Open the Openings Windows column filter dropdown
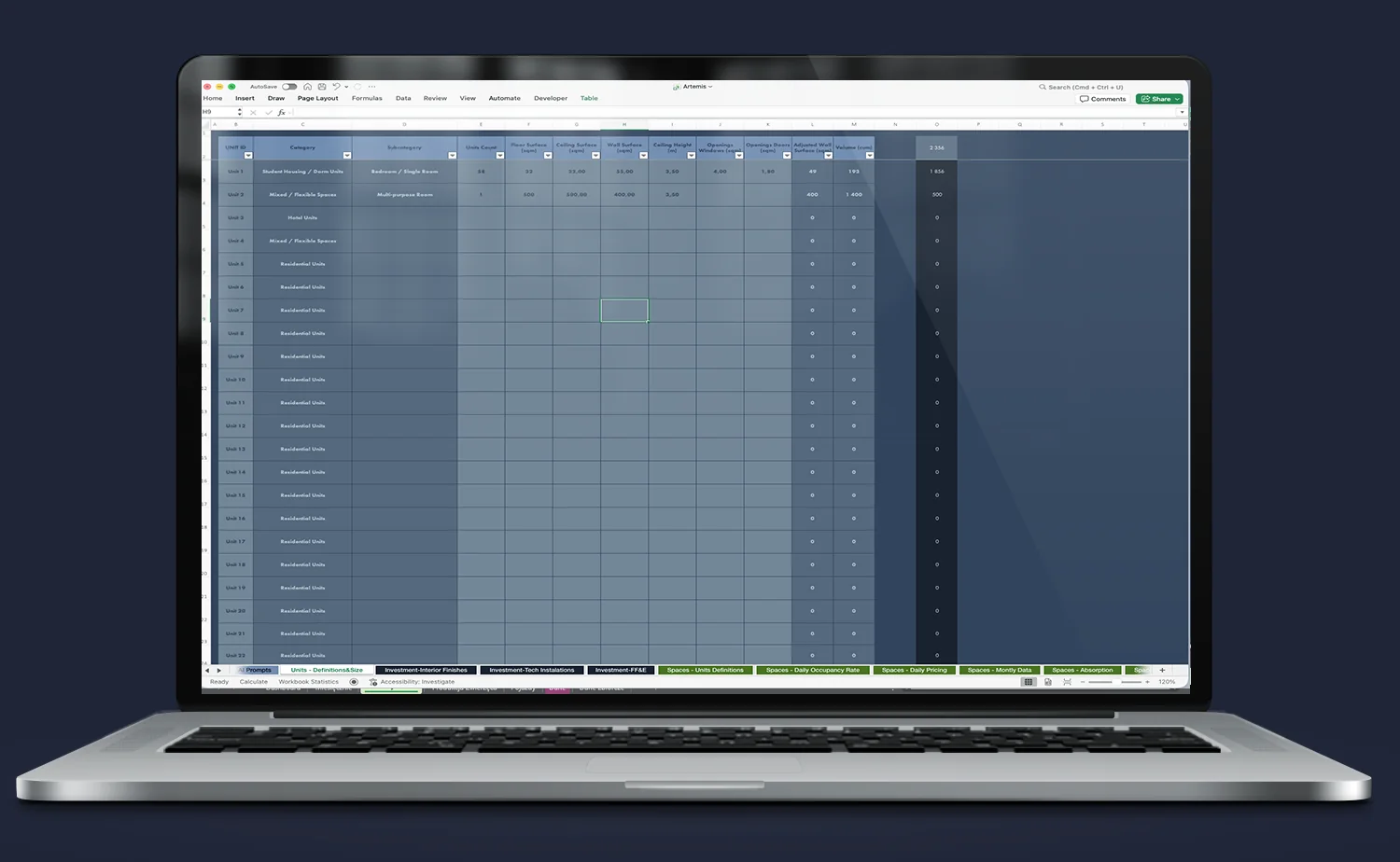Viewport: 1400px width, 862px height. coord(739,156)
